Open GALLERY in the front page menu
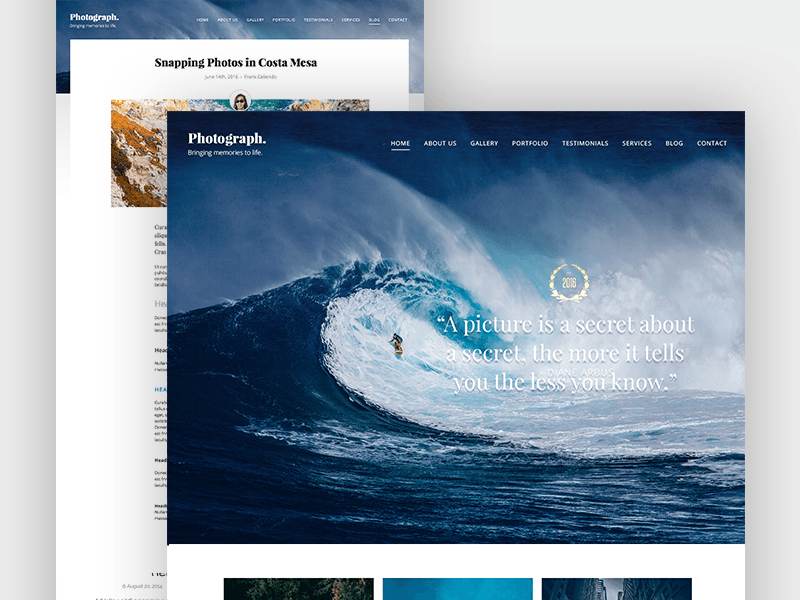The image size is (800, 600). 484,143
